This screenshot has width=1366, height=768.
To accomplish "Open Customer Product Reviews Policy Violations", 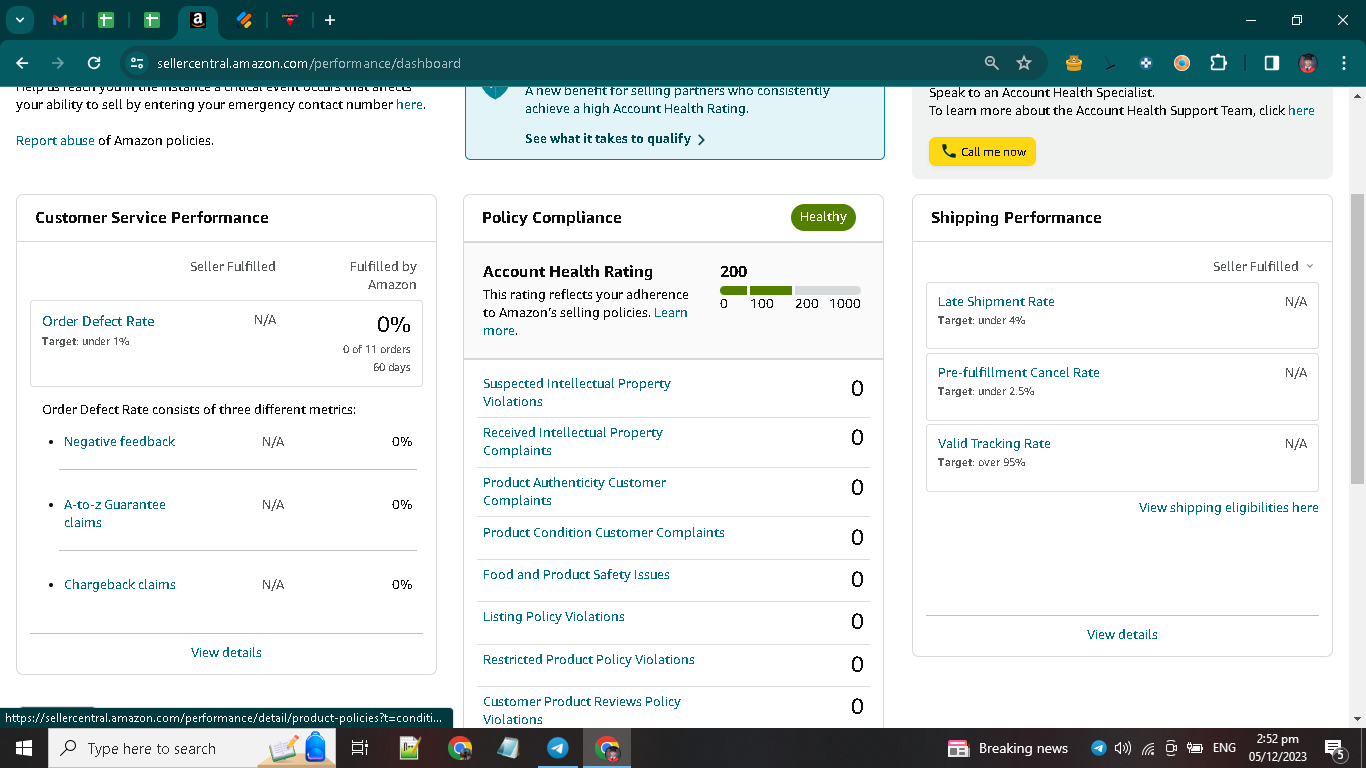I will tap(581, 710).
